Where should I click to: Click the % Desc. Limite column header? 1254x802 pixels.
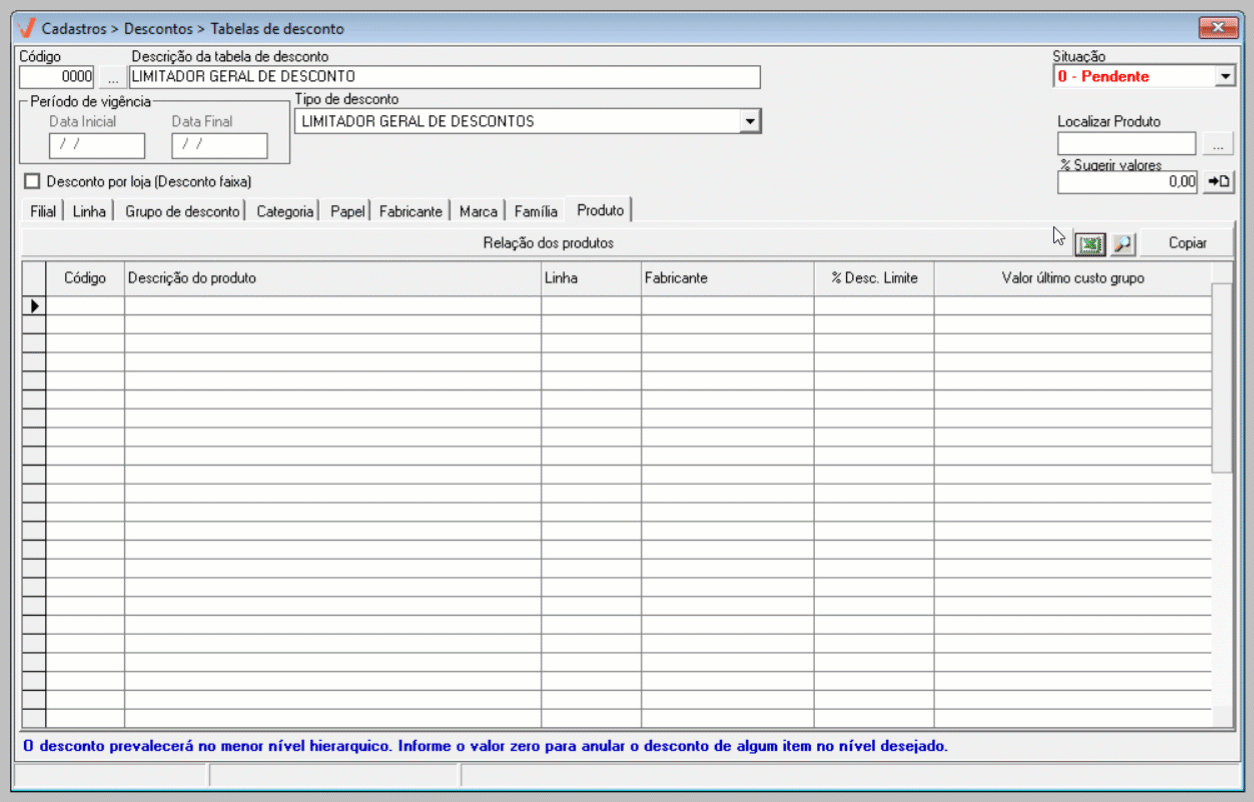tap(873, 278)
